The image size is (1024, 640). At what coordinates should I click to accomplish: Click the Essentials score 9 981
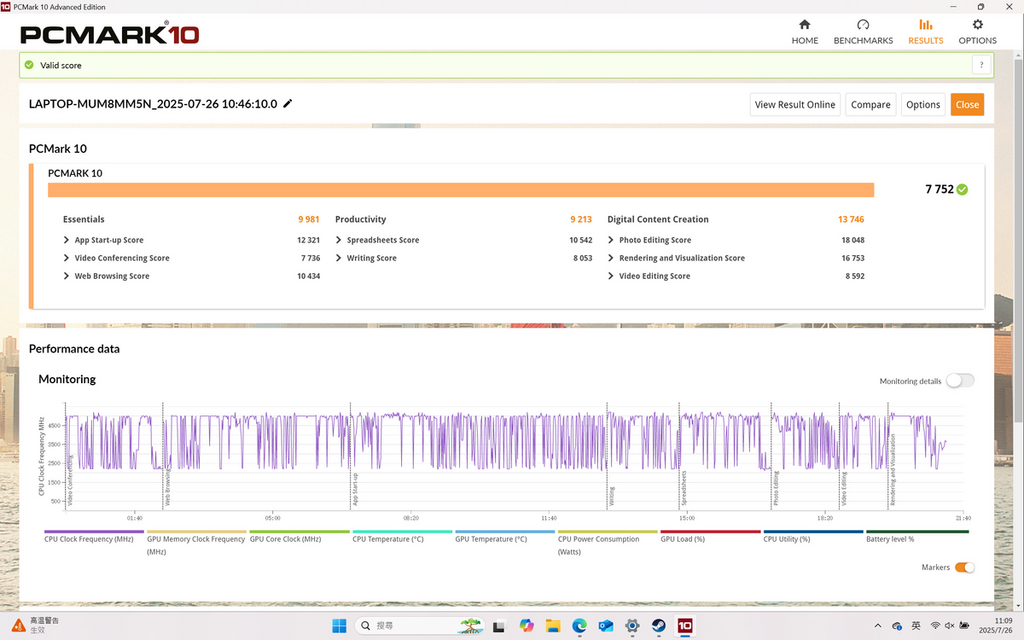(x=308, y=219)
